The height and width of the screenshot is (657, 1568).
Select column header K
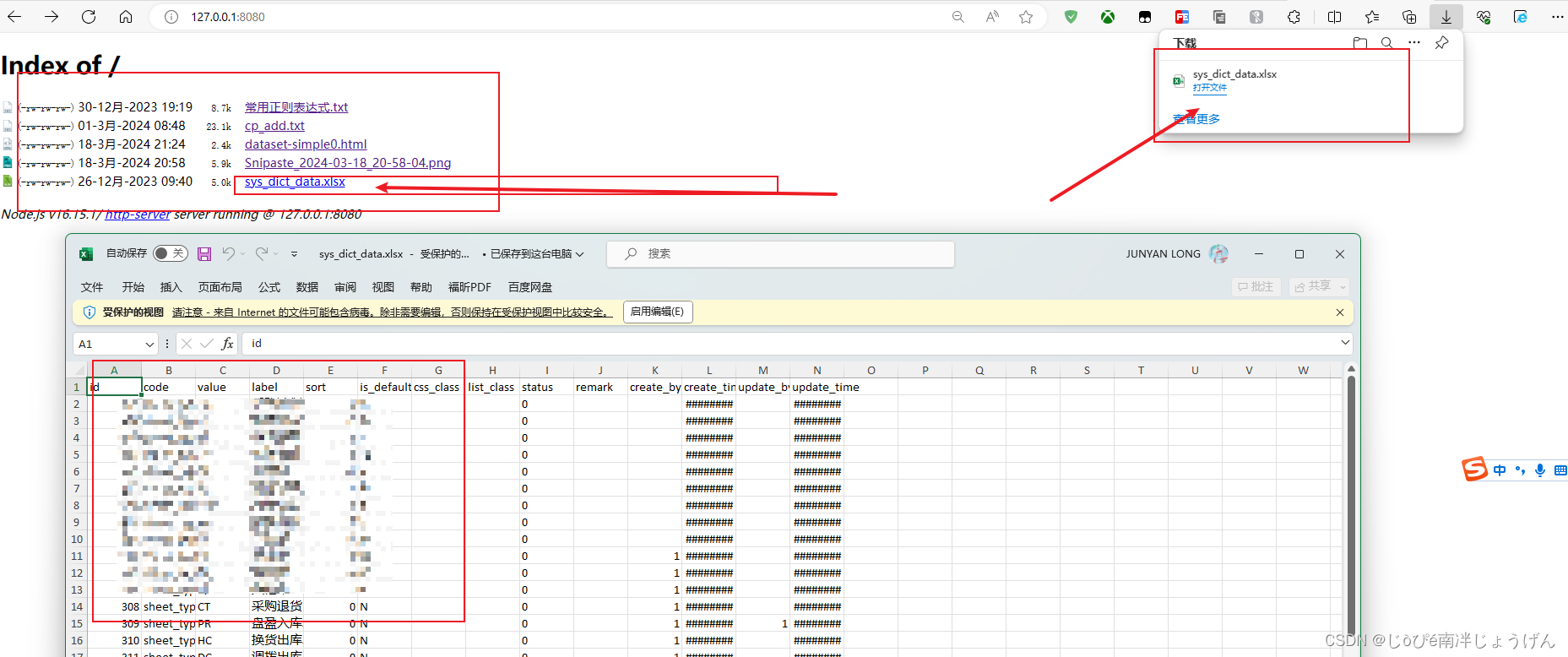tap(655, 370)
